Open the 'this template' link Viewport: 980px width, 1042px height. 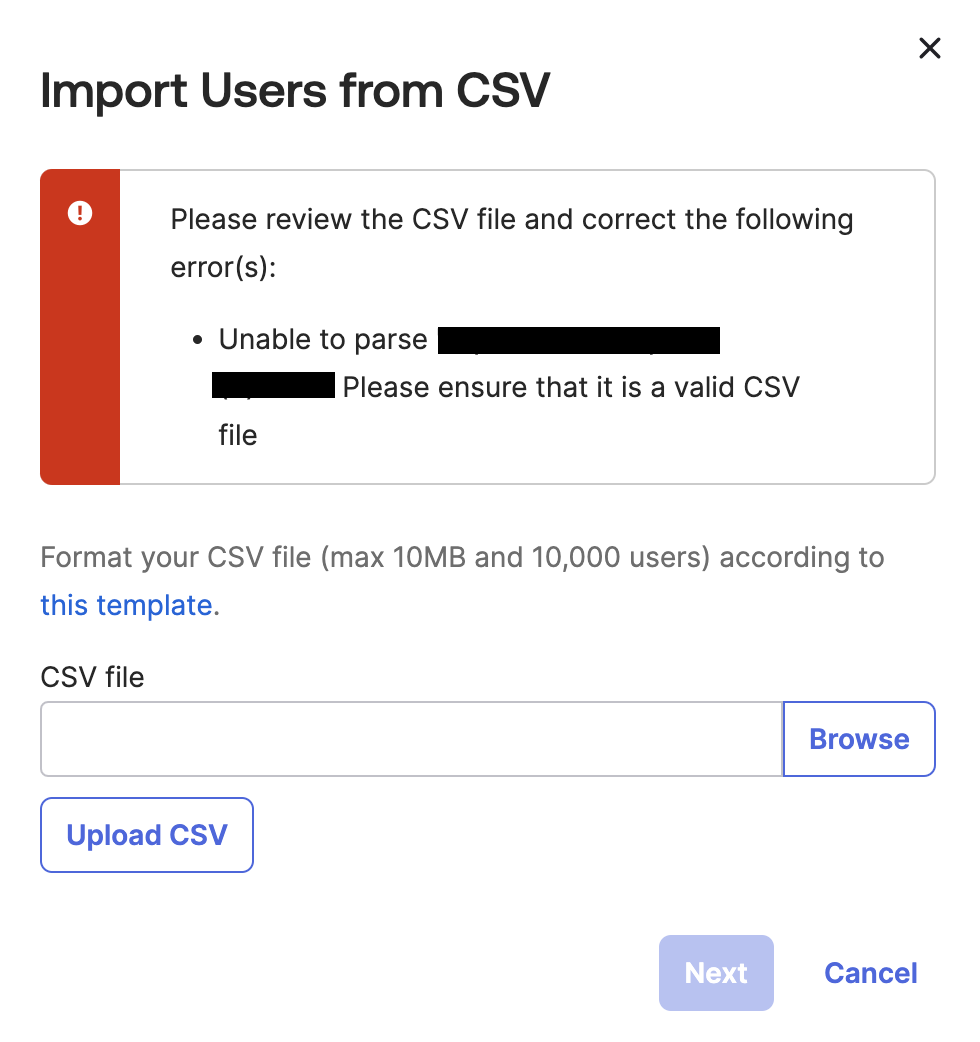click(x=126, y=605)
